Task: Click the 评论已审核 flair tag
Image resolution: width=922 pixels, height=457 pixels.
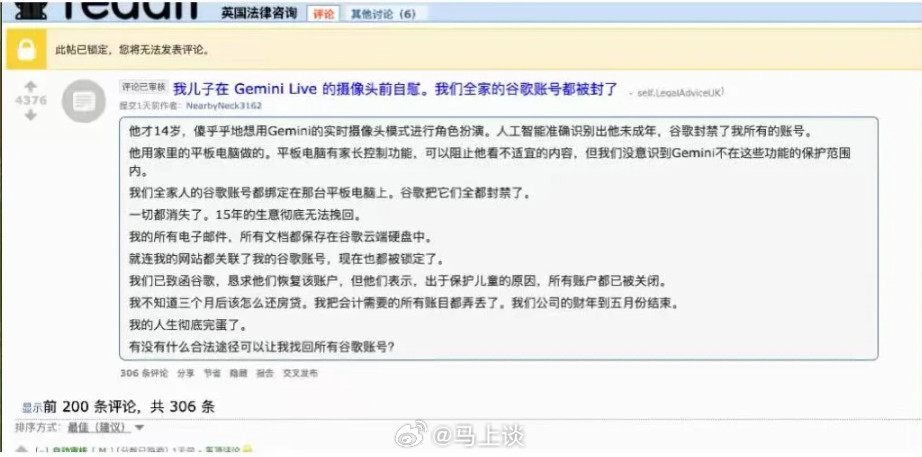Action: [143, 87]
